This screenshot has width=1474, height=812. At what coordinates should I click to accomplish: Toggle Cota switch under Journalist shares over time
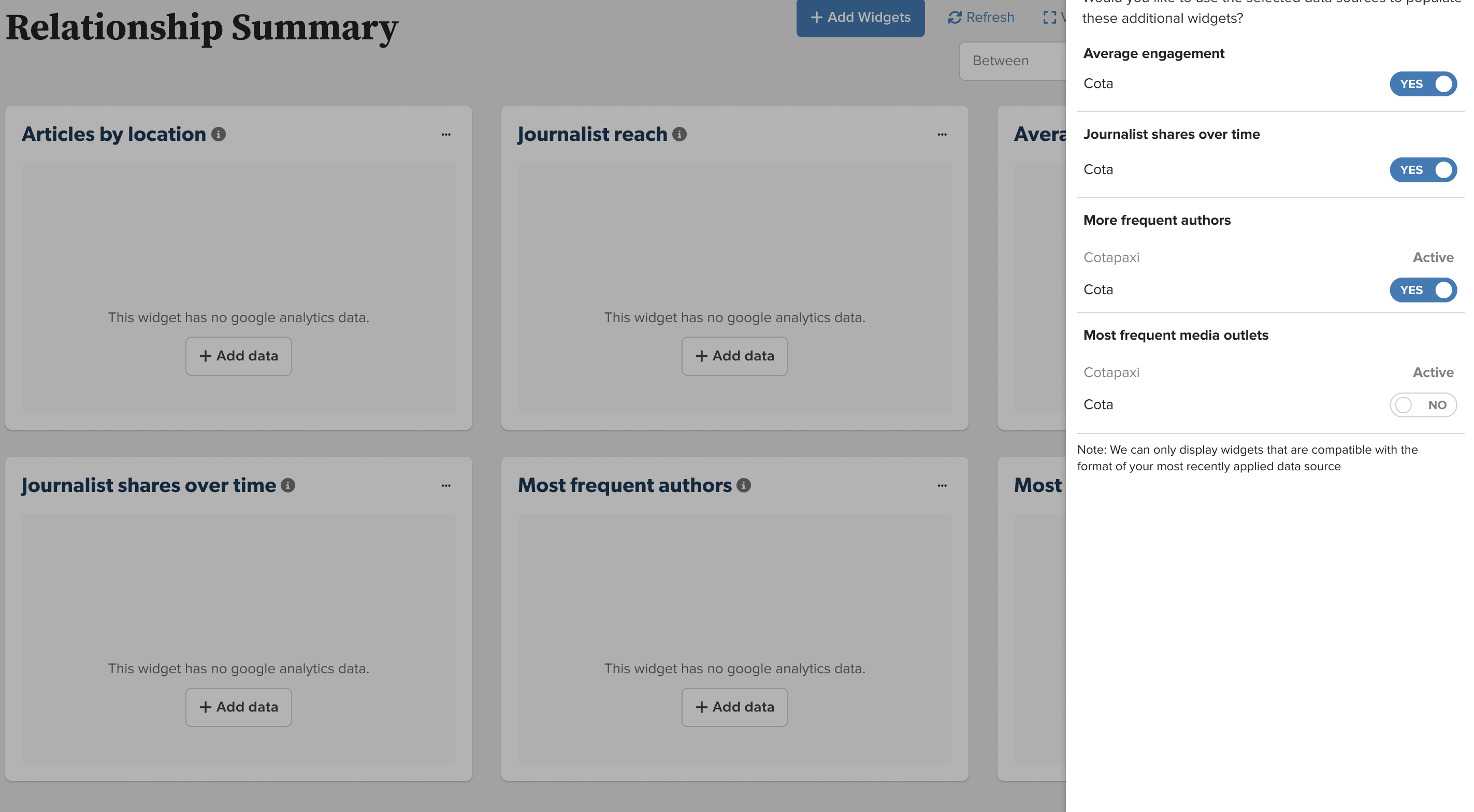click(x=1423, y=170)
